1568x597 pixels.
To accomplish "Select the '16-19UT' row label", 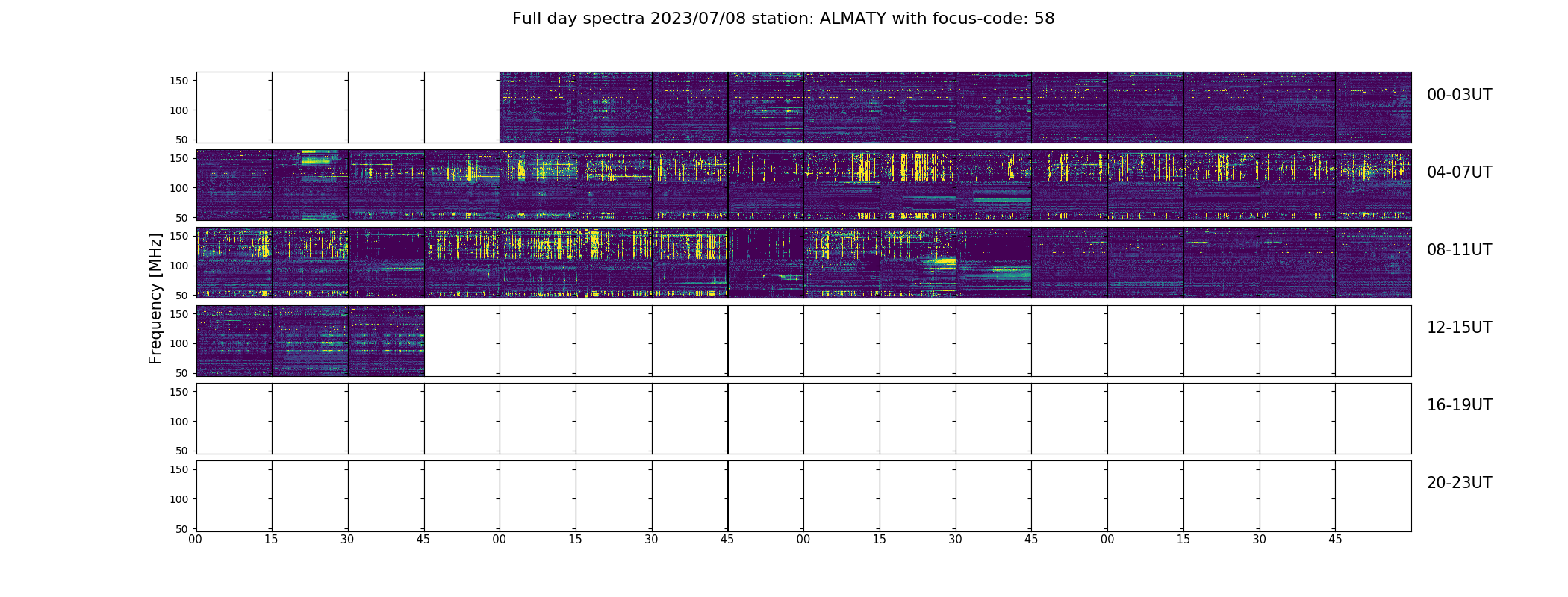I will point(1459,405).
